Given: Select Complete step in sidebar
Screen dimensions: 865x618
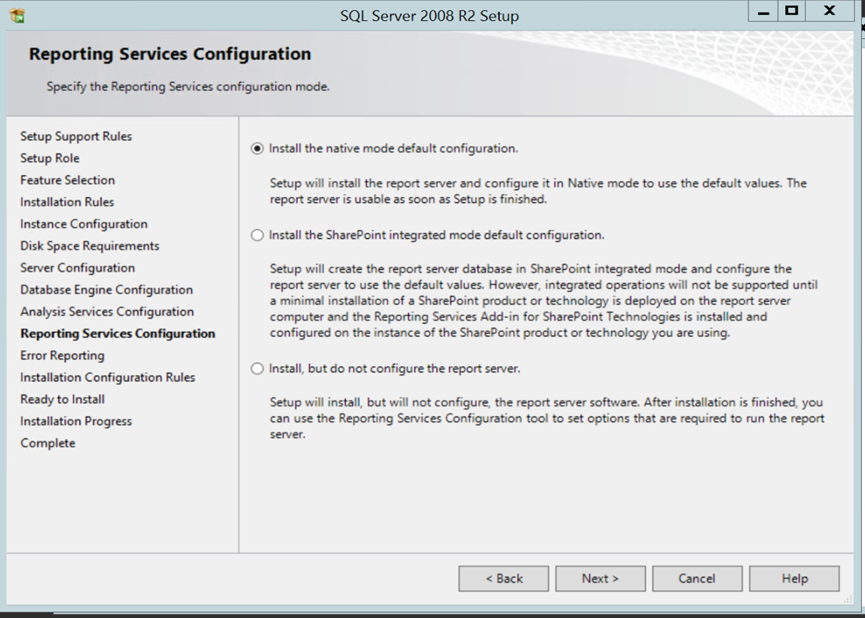Looking at the screenshot, I should pyautogui.click(x=48, y=443).
